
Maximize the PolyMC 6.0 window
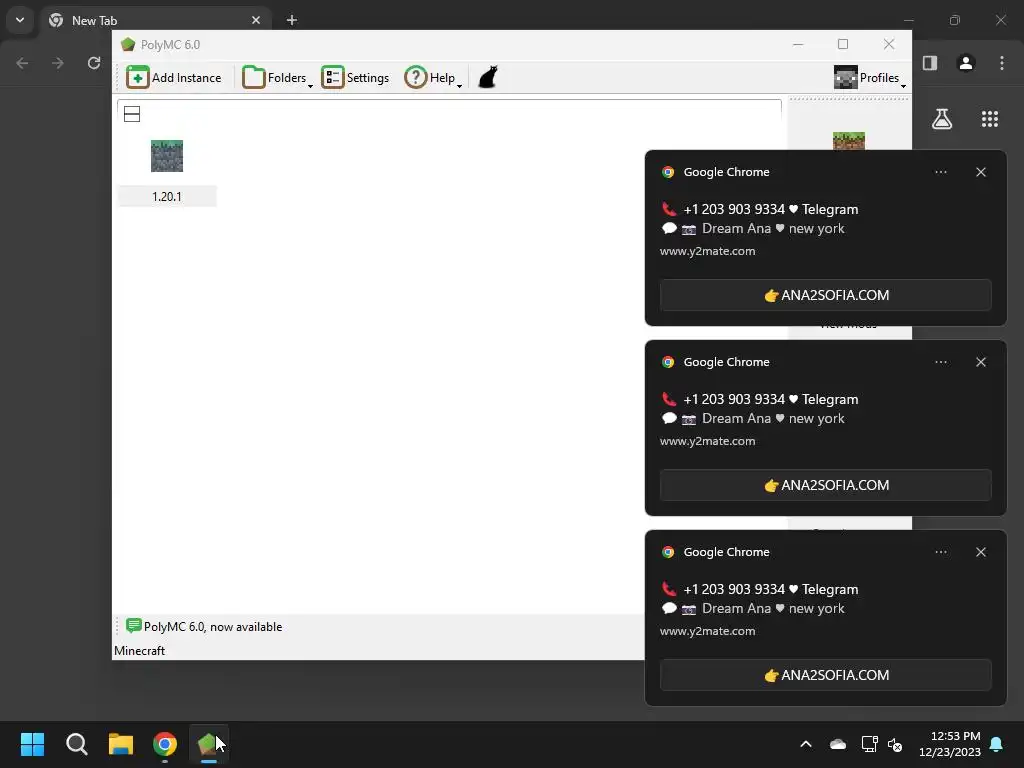(x=843, y=44)
